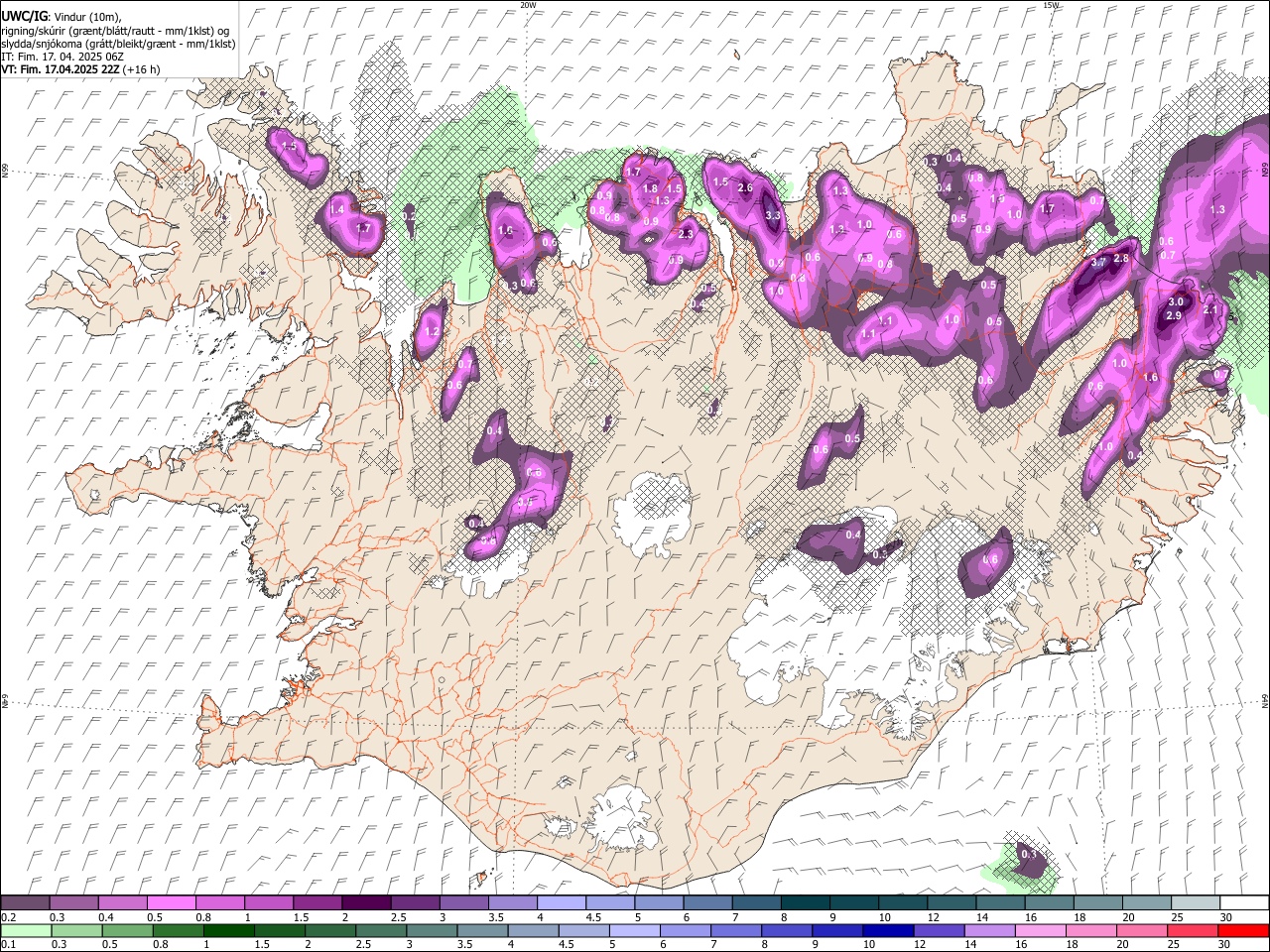Click the 2.6 precipitation value on the map
Image resolution: width=1270 pixels, height=952 pixels.
(x=746, y=188)
